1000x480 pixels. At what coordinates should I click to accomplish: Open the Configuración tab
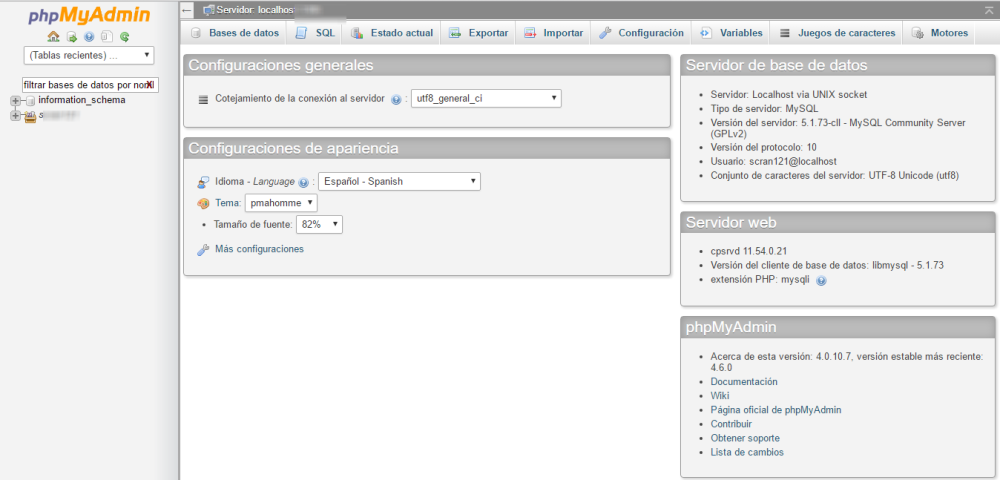point(642,33)
